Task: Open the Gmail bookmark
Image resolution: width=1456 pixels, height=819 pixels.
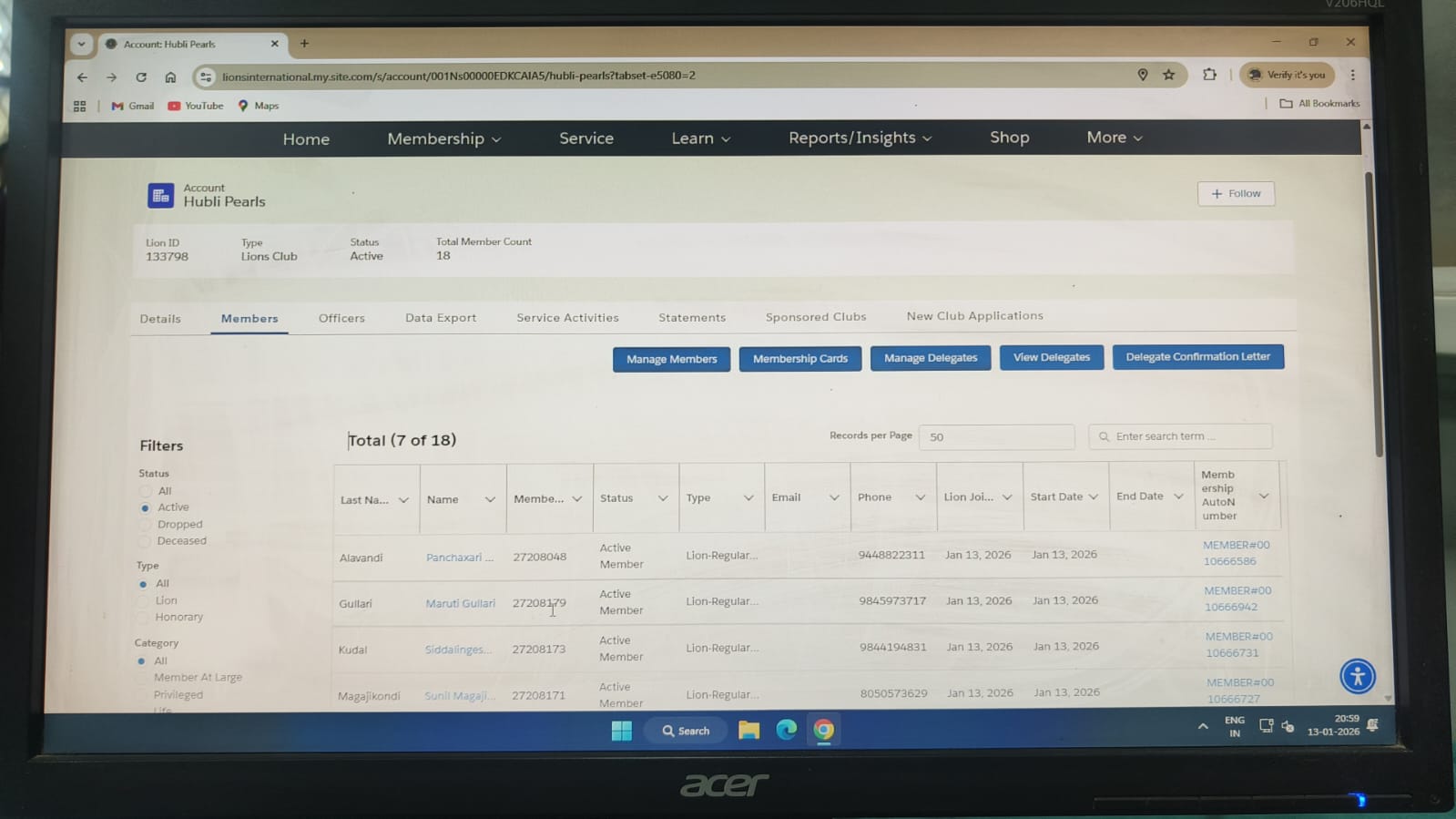Action: point(133,106)
